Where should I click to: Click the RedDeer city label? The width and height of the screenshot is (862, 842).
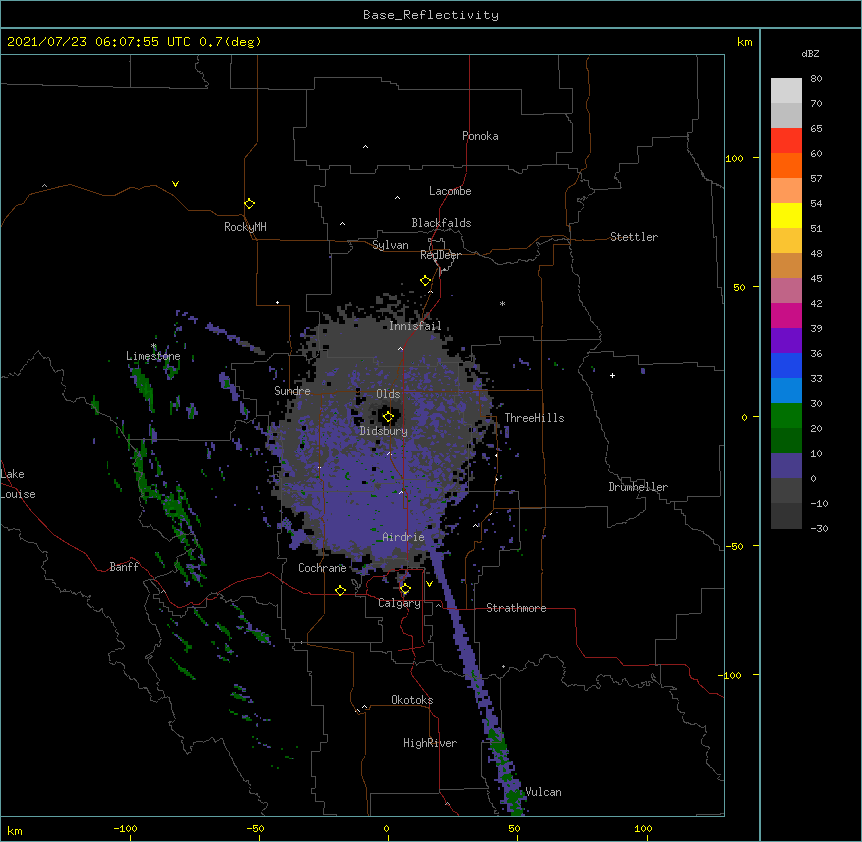coord(440,255)
